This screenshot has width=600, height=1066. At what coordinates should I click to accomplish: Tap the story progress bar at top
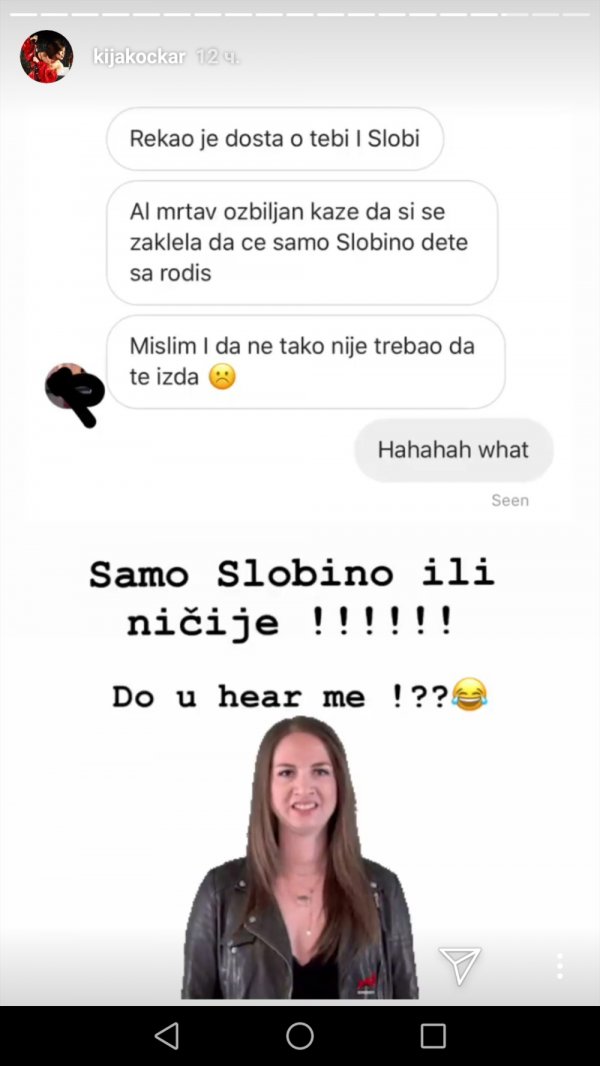300,14
